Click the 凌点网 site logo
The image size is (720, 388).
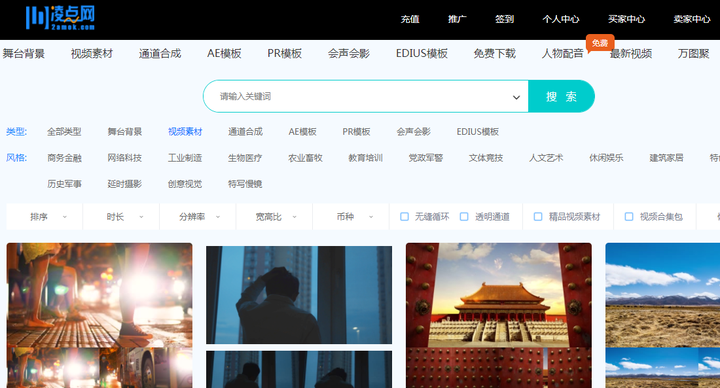(60, 17)
